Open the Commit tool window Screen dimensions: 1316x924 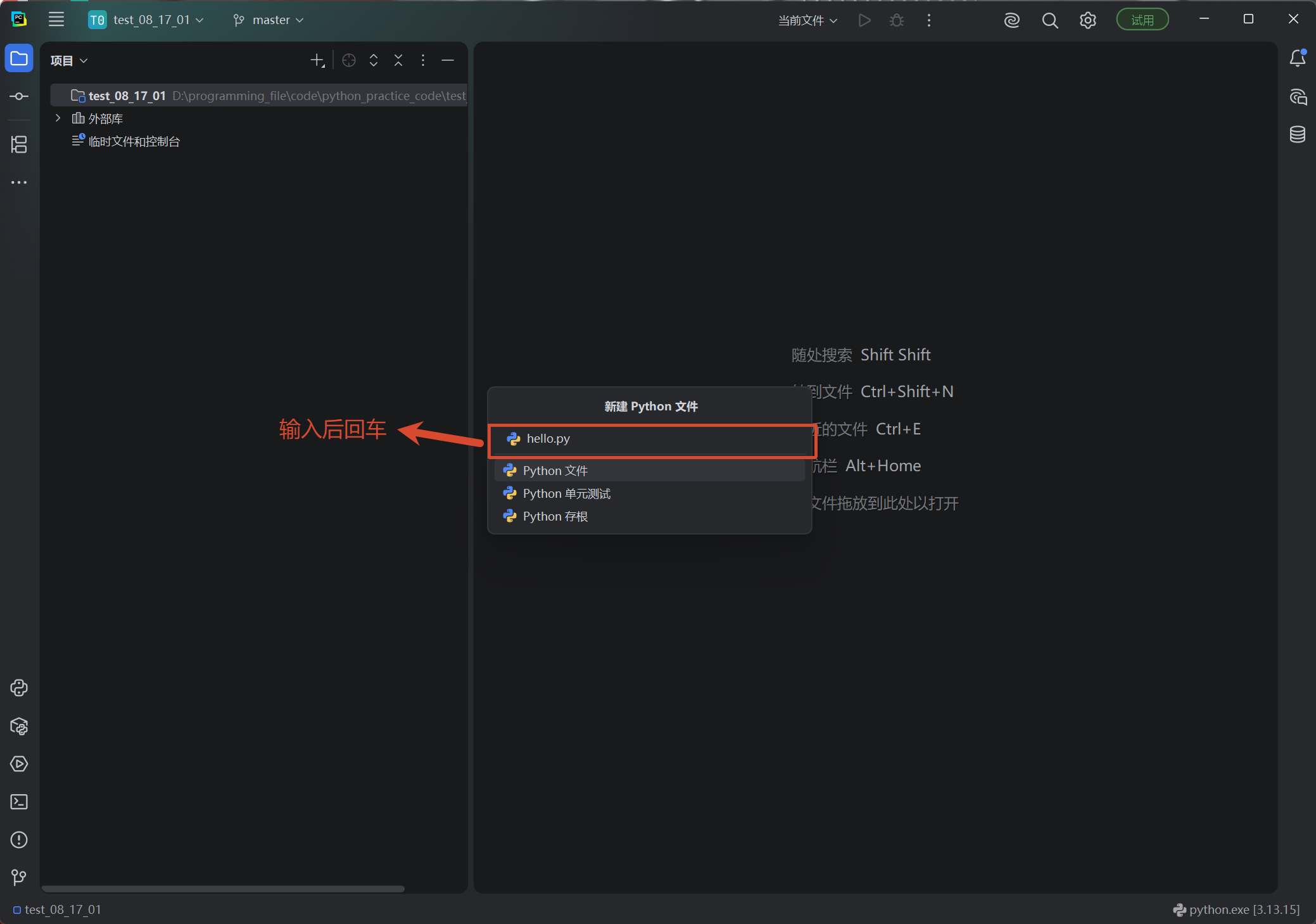(19, 96)
